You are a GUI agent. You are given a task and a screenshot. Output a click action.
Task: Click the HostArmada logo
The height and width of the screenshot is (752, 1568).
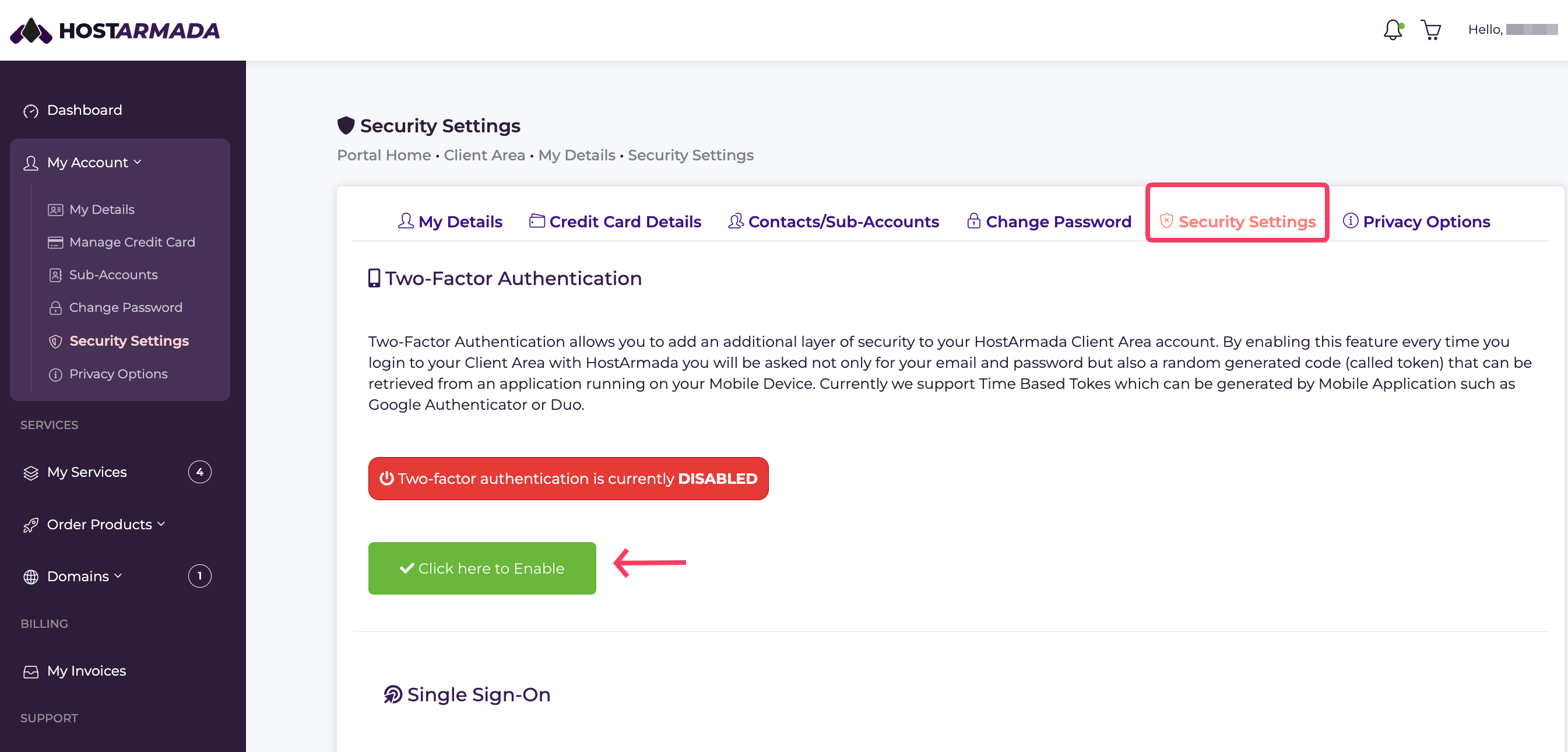click(115, 30)
